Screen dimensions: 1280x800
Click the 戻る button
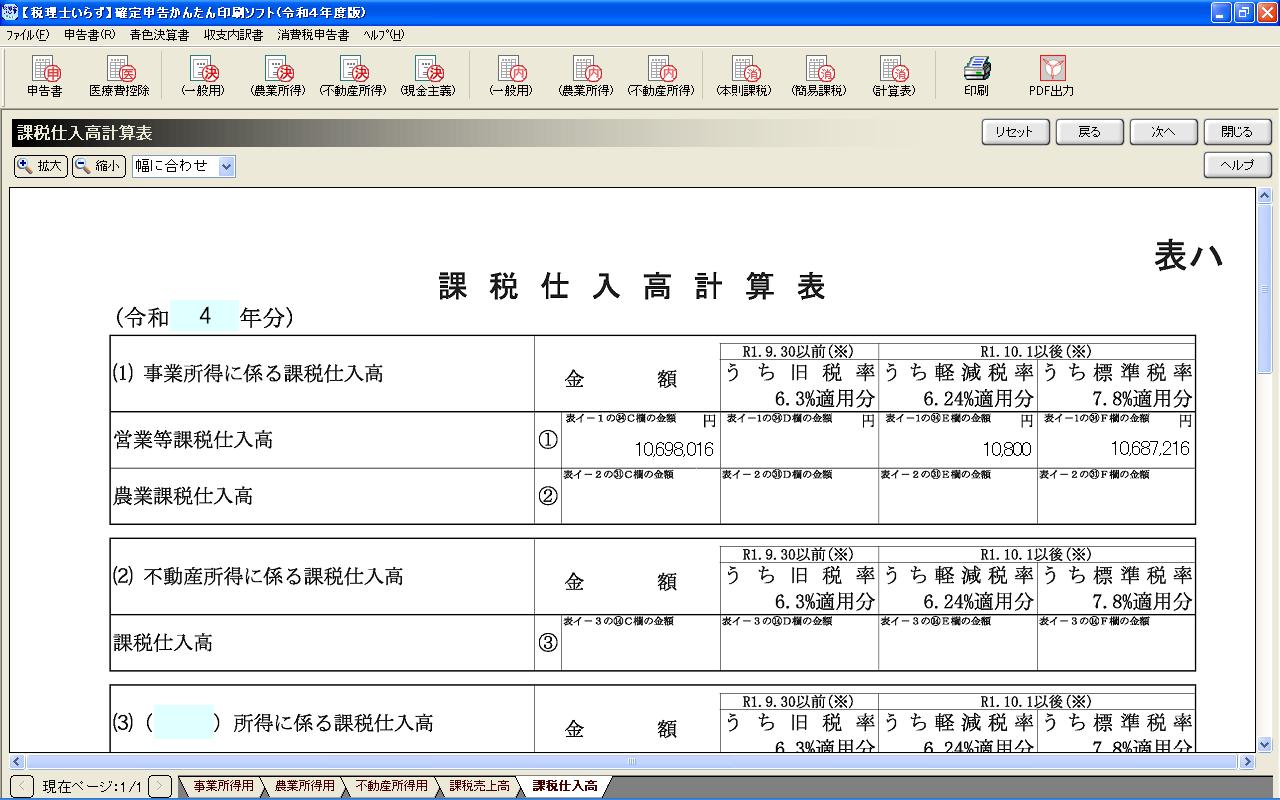[x=1089, y=132]
